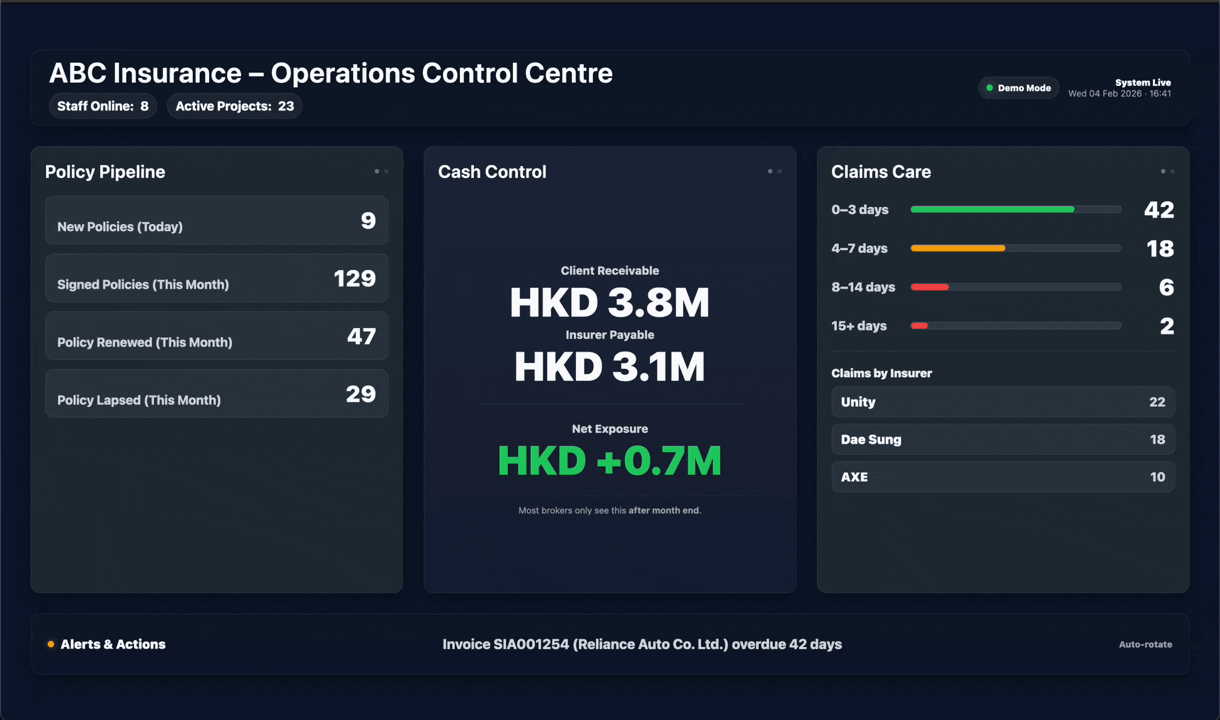Viewport: 1220px width, 720px height.
Task: Open the overdue invoice SIA001254 alert
Action: 642,645
